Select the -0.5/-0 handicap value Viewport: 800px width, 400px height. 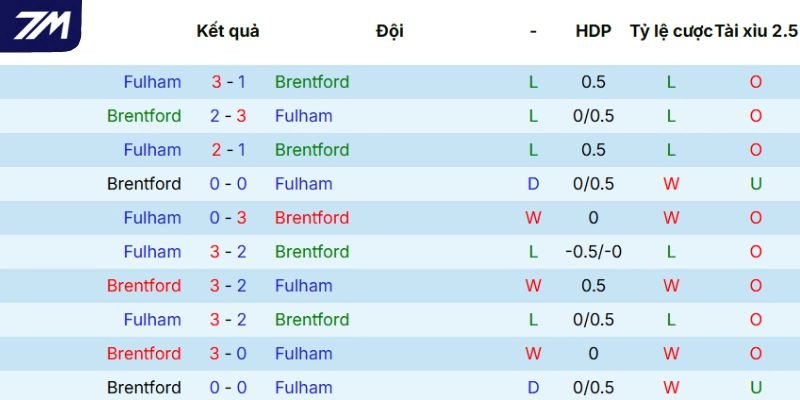click(593, 252)
